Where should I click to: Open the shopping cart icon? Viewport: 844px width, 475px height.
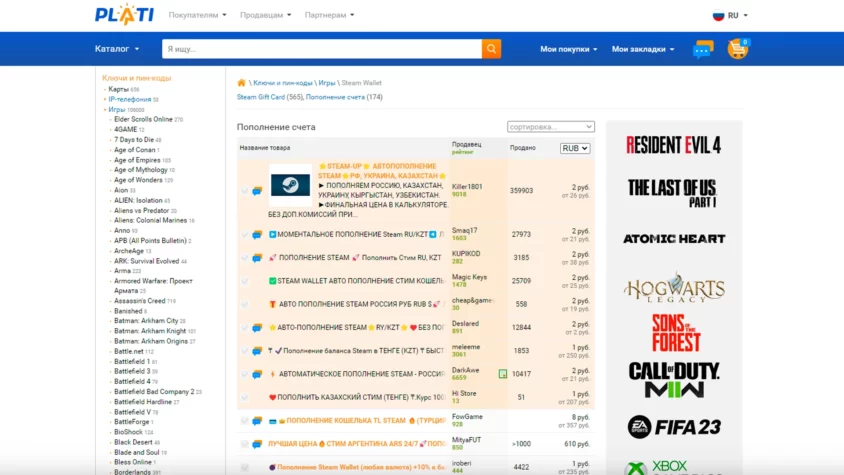(x=738, y=49)
